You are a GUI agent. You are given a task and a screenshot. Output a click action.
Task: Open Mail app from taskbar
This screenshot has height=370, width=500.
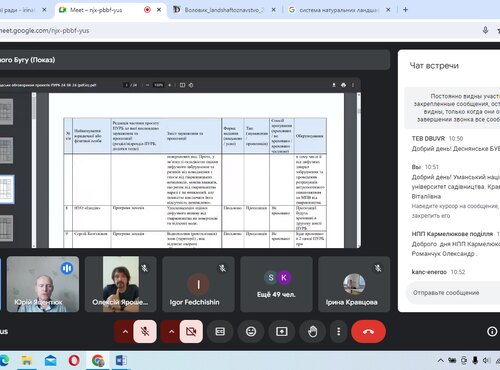(50, 360)
